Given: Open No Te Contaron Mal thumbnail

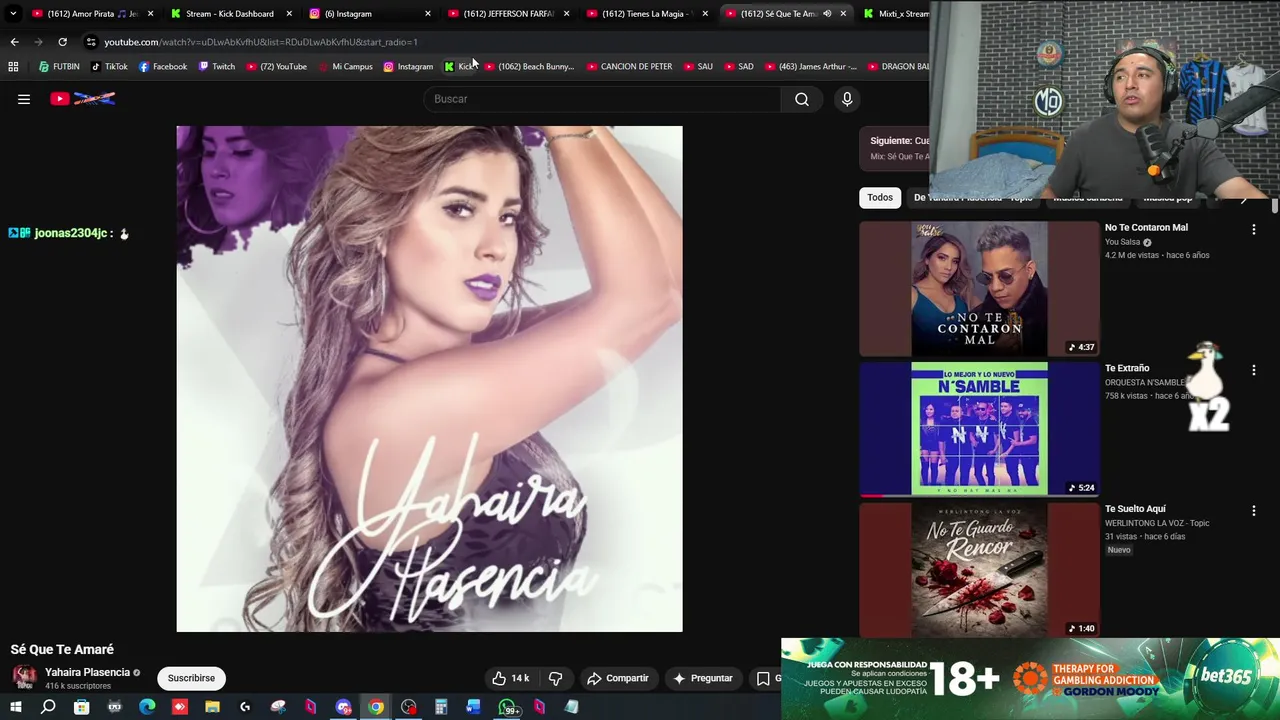Looking at the screenshot, I should 979,289.
